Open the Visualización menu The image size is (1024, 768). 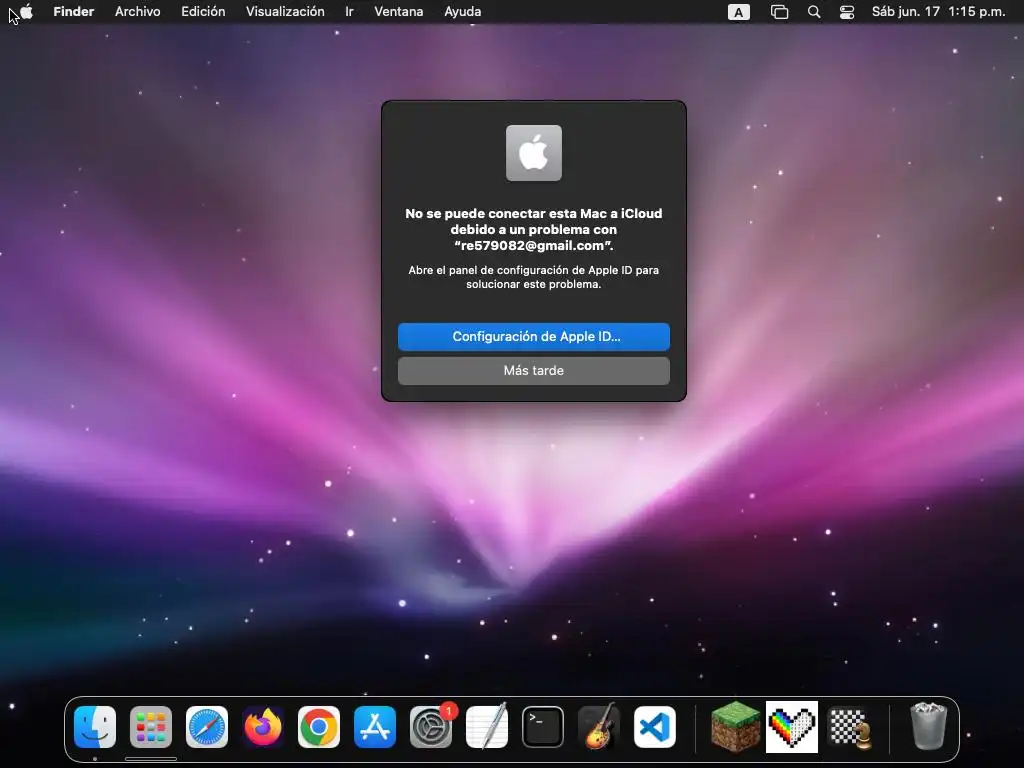285,12
